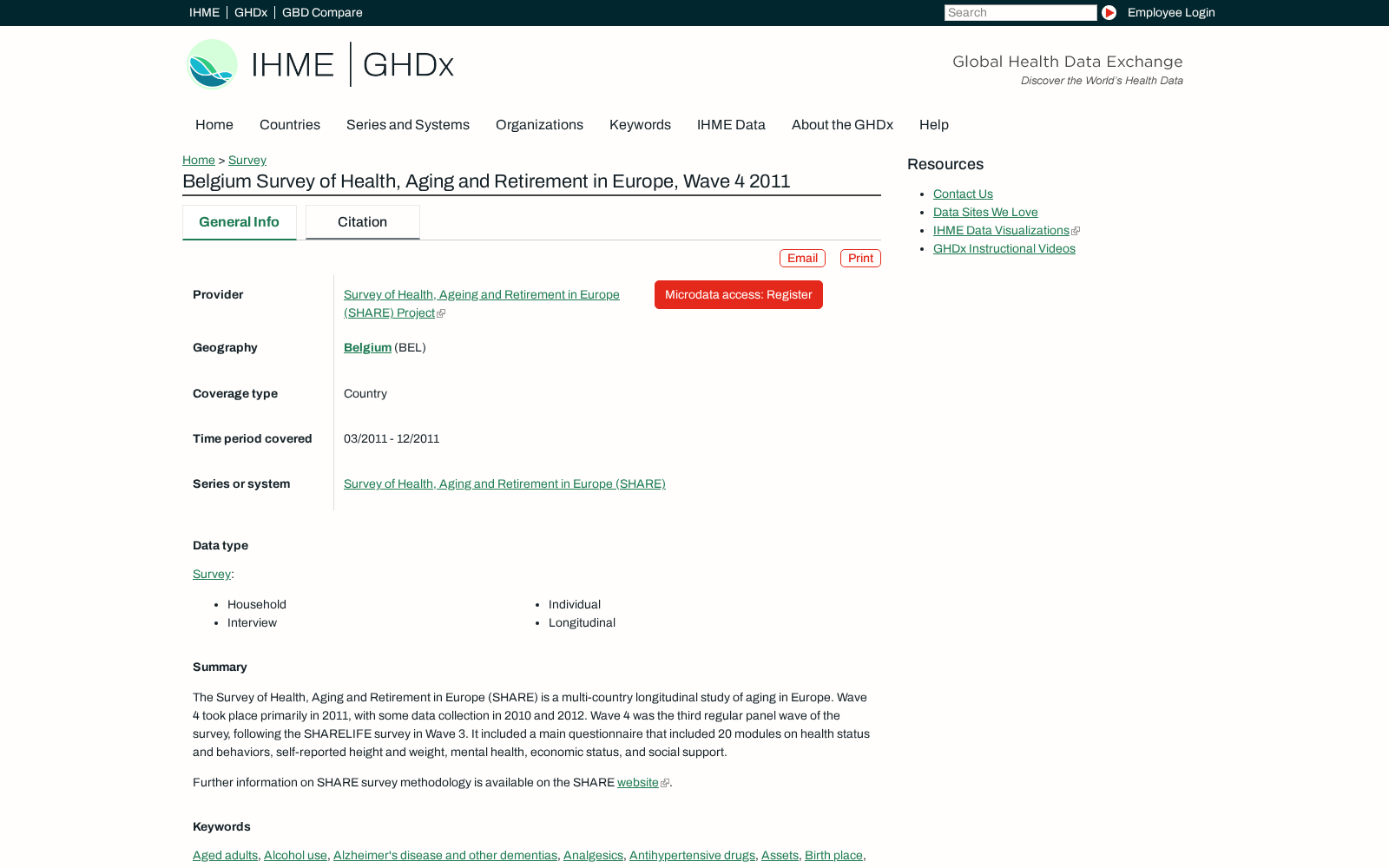This screenshot has width=1389, height=868.
Task: Click the Email button
Action: (x=802, y=259)
